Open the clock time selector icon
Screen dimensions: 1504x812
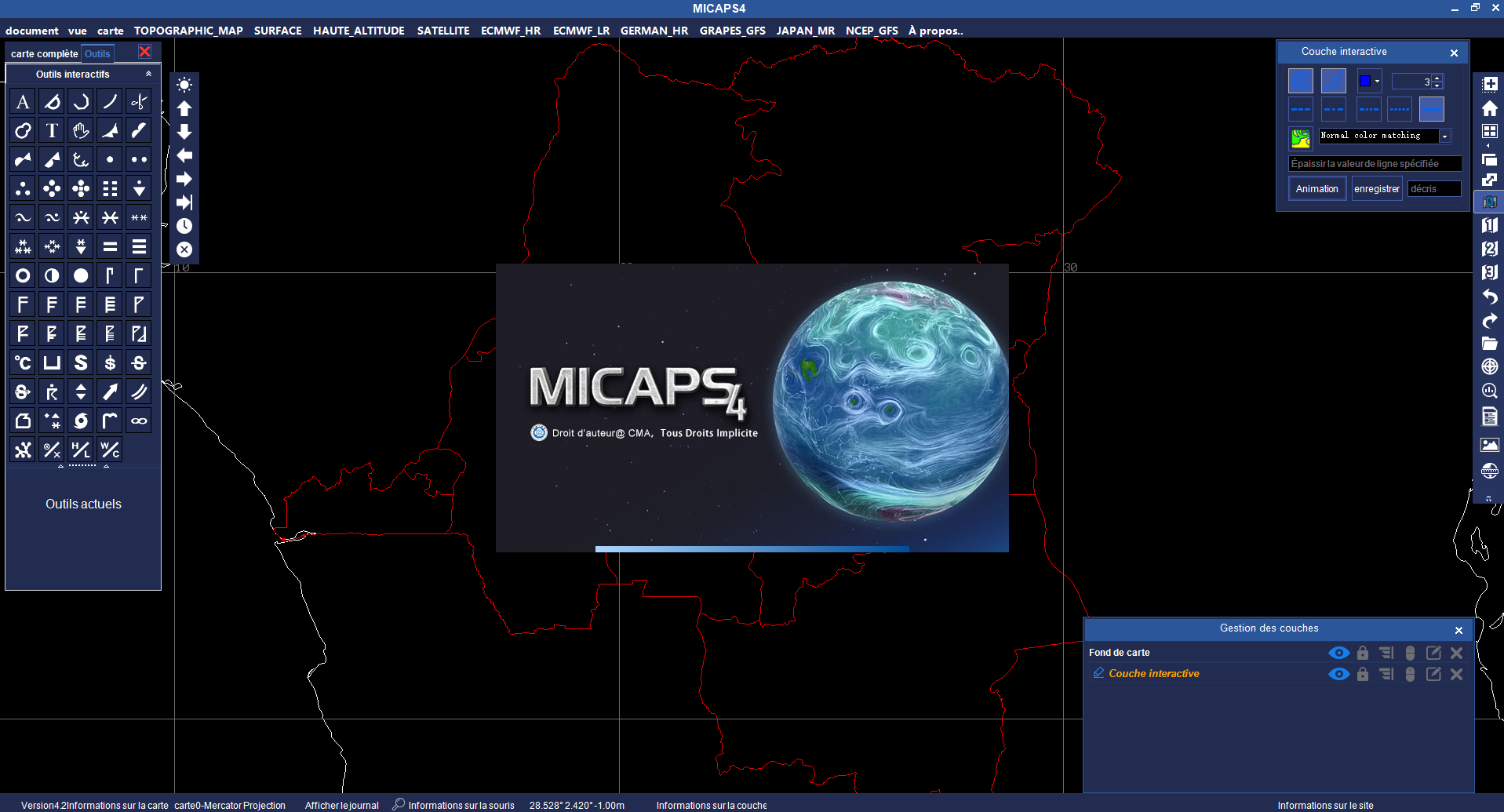[184, 226]
